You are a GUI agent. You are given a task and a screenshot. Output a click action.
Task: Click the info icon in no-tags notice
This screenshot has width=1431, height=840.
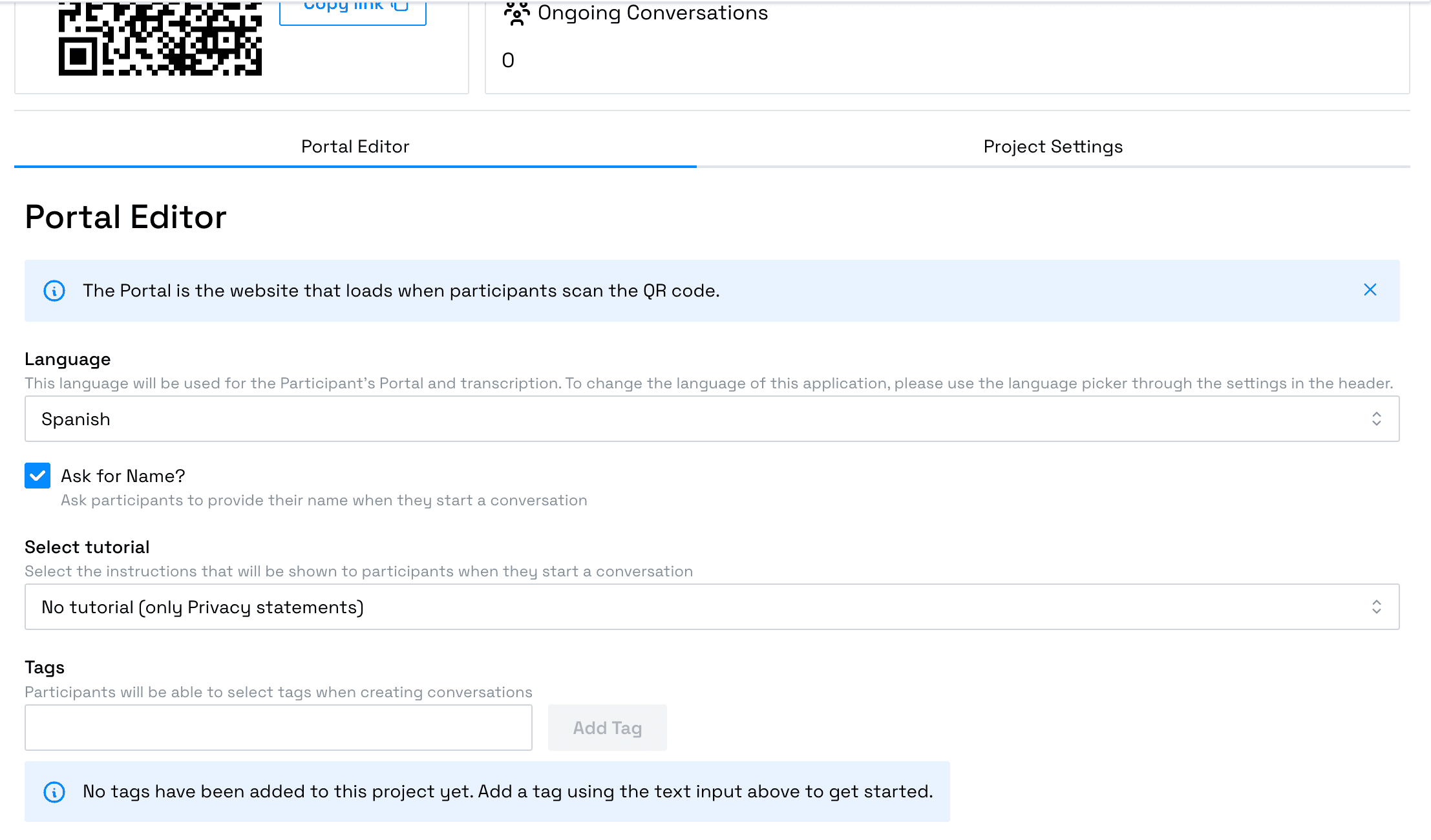coord(54,792)
